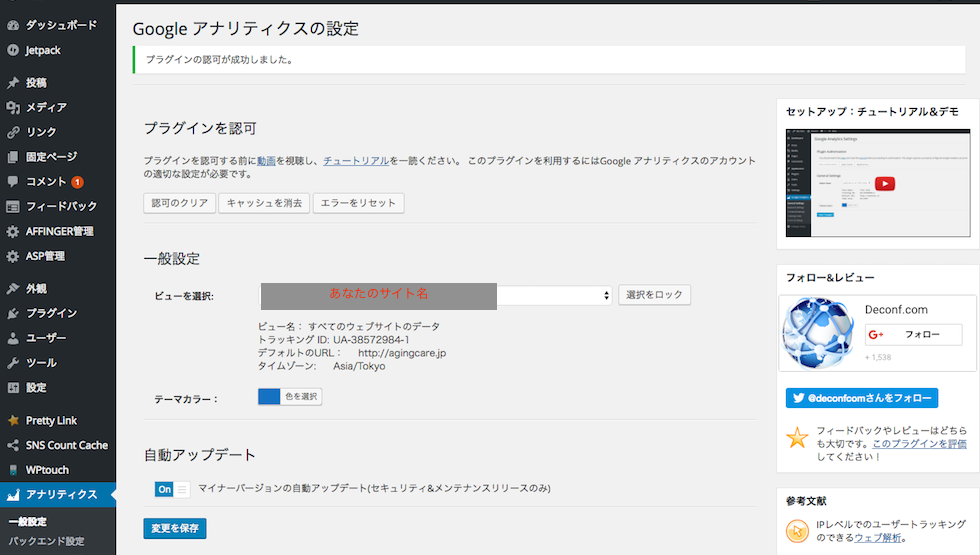Click the blue theme color swatch
This screenshot has width=980, height=555.
point(269,396)
